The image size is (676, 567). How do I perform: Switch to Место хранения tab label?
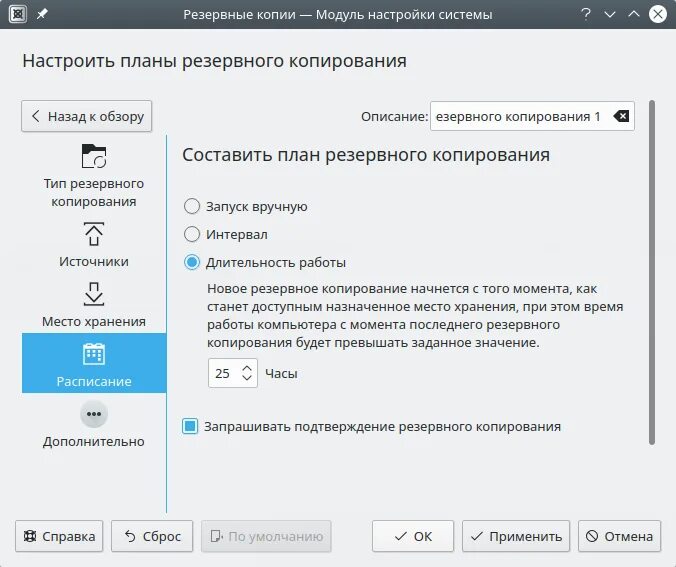coord(94,321)
